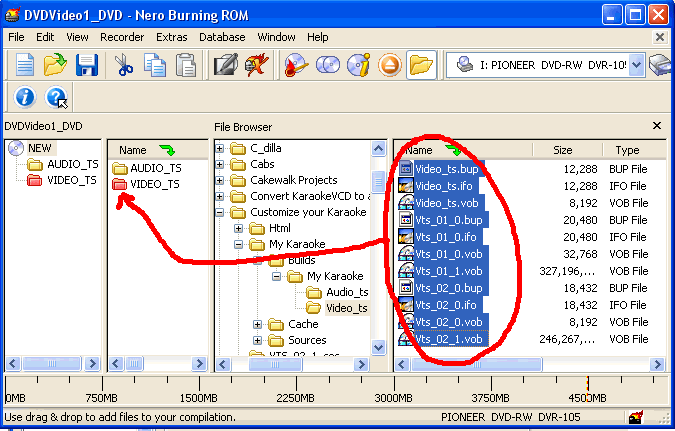The image size is (675, 431).
Task: Expand the C_dilla folder
Action: [x=220, y=149]
